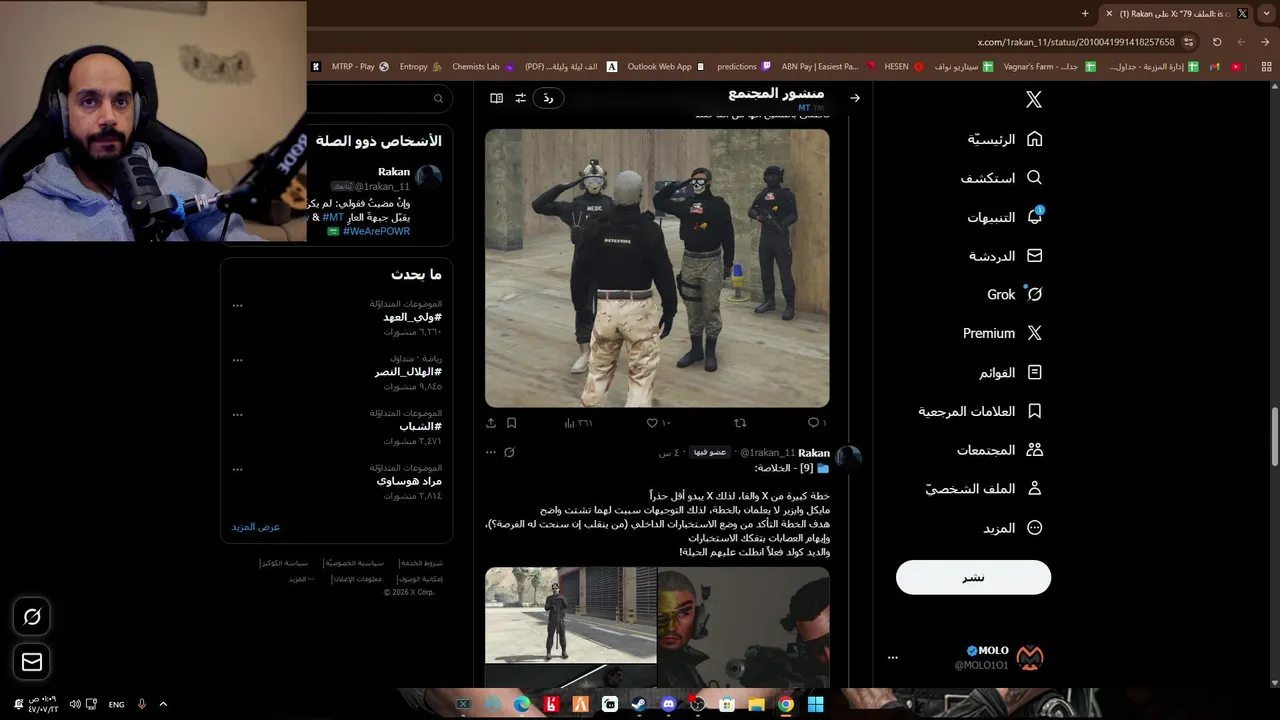Open التنبيهات notifications
This screenshot has height=720, width=1280.
coord(1005,217)
